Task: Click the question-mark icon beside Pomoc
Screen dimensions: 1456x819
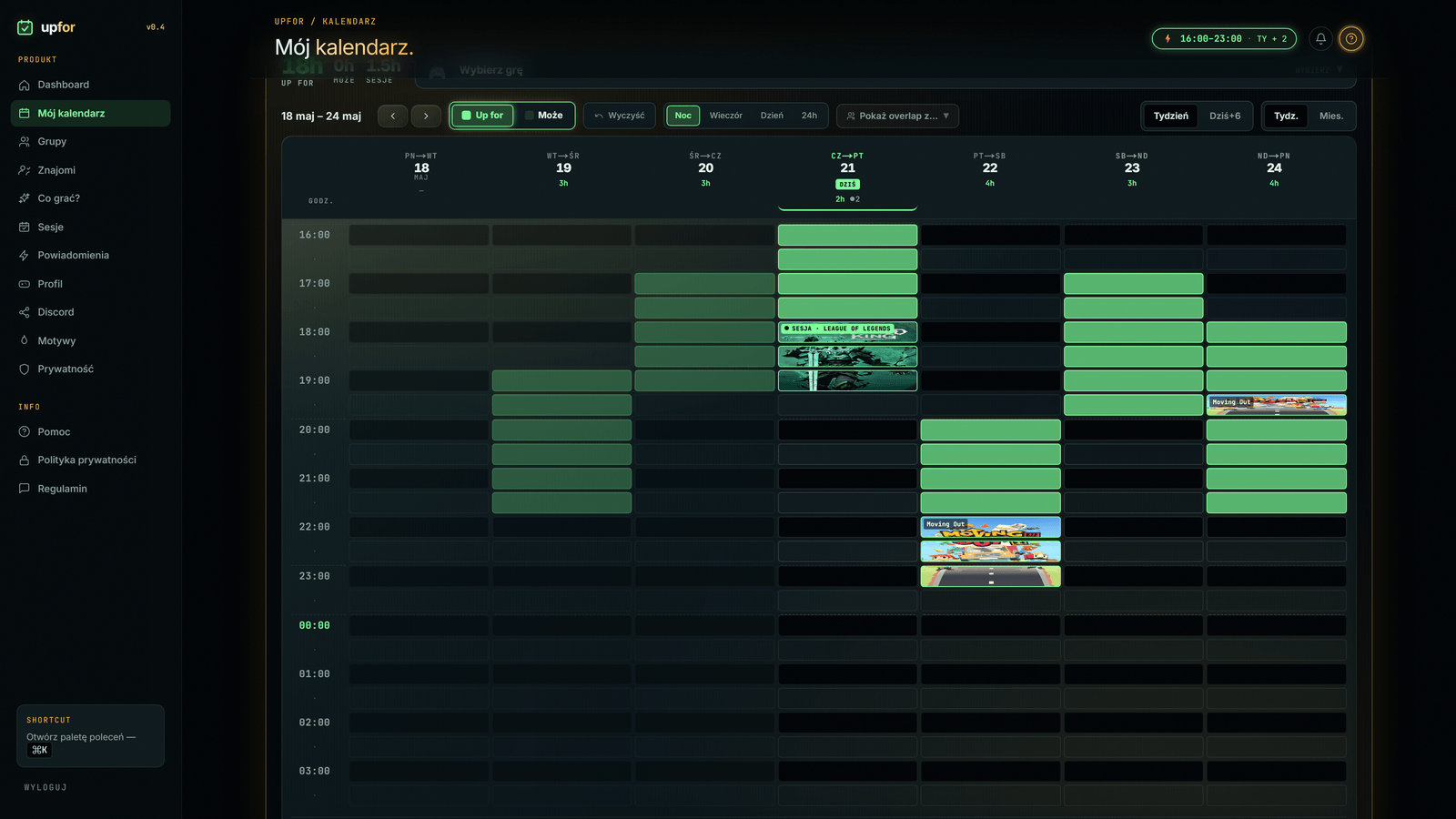Action: coord(25,432)
